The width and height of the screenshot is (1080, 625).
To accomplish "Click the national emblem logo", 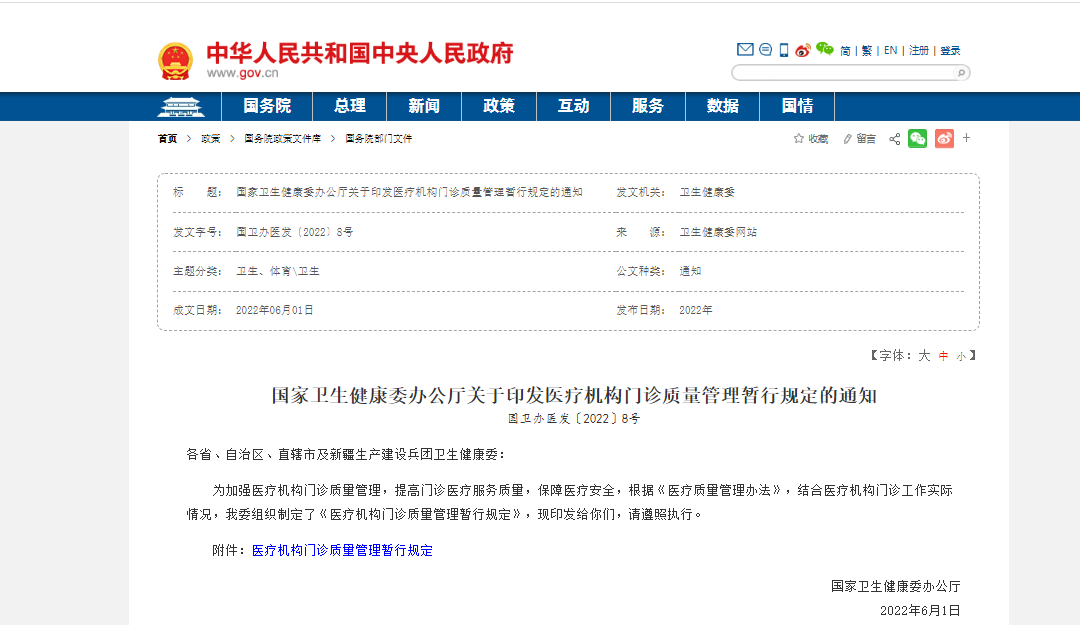I will coord(176,61).
